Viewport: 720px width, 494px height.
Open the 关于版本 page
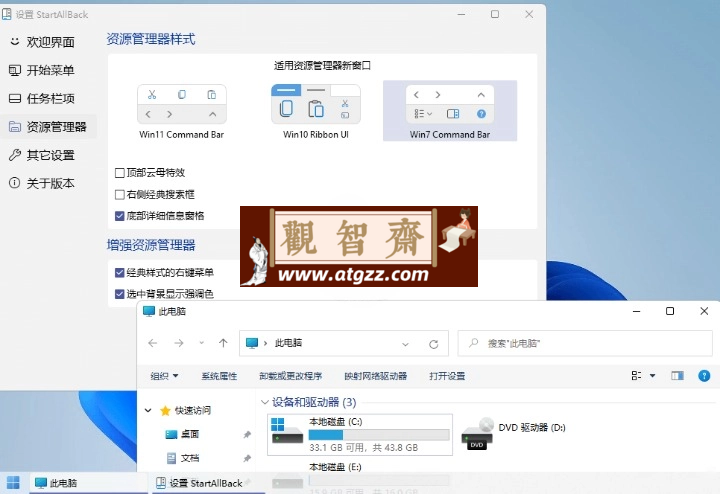coord(50,183)
